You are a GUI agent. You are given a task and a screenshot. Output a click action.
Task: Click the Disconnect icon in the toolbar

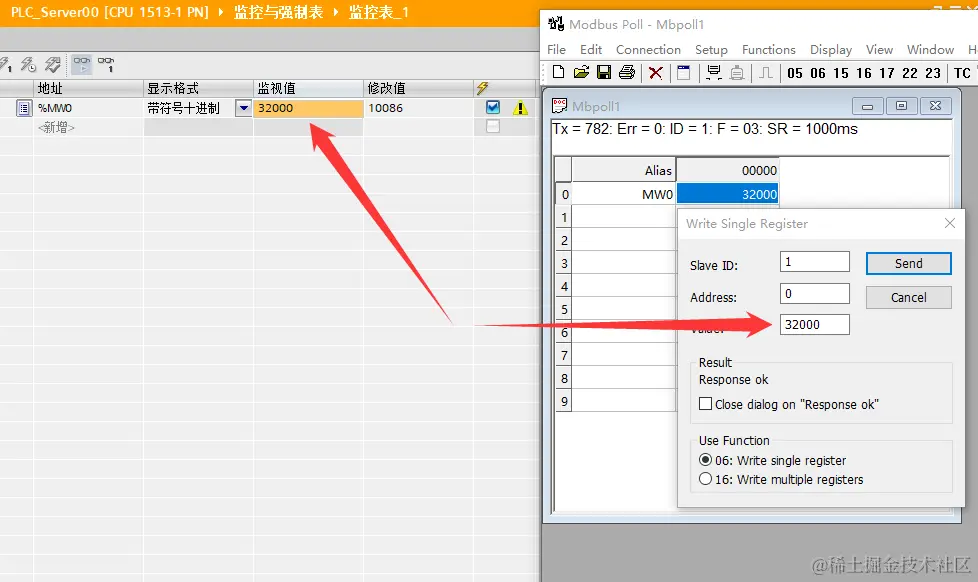click(737, 73)
